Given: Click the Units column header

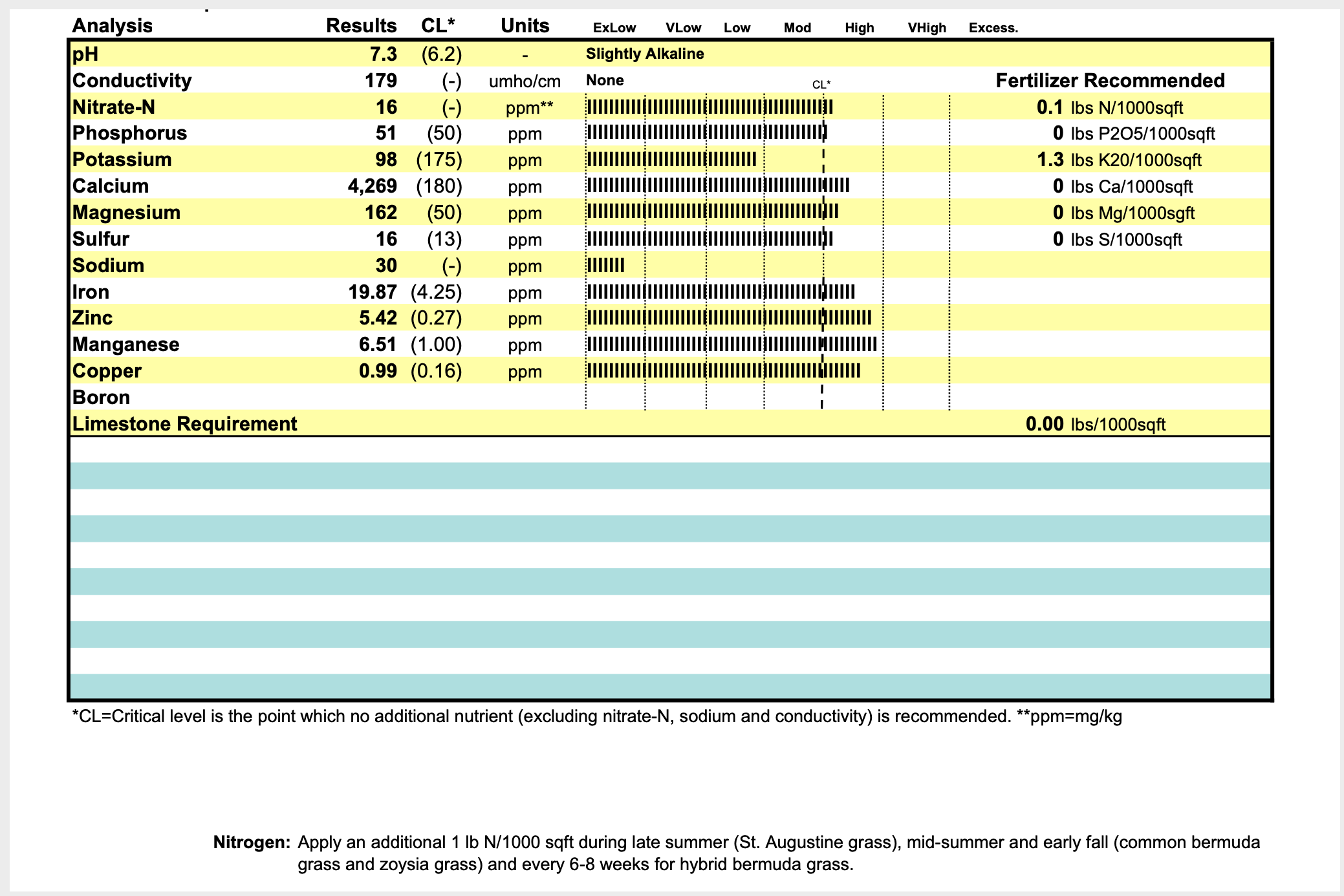Looking at the screenshot, I should click(525, 26).
